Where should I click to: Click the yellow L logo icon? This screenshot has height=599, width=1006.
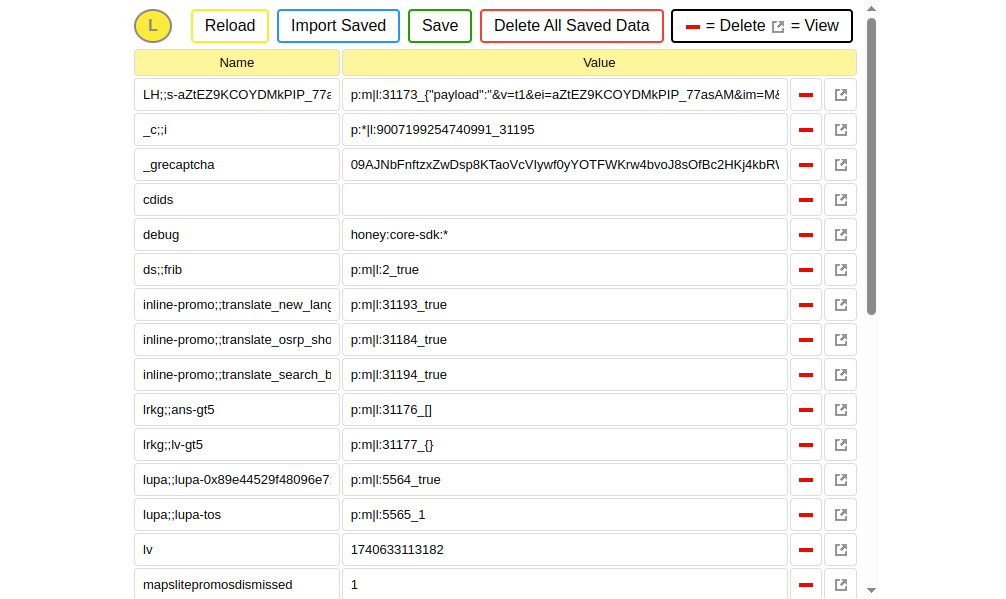(x=153, y=26)
